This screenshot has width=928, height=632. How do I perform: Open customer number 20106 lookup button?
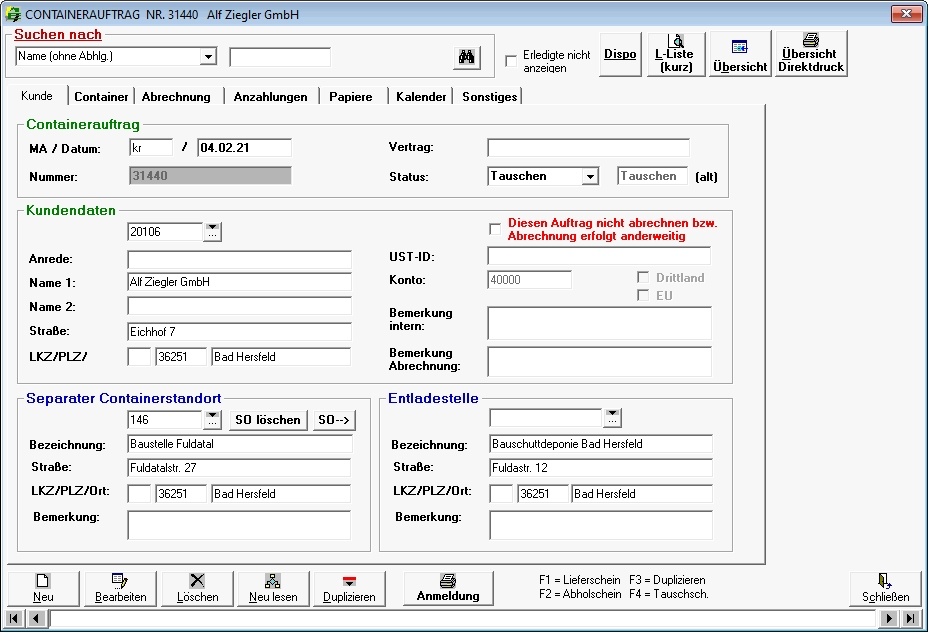[x=212, y=232]
